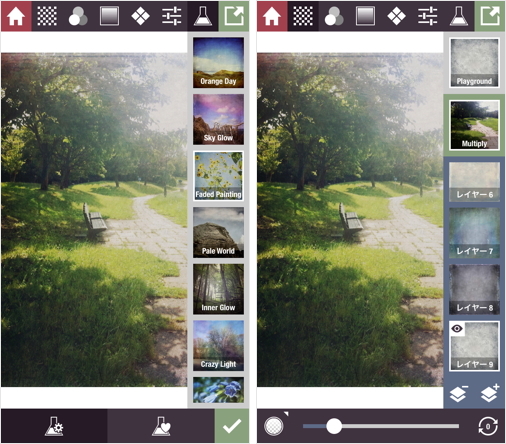Open flask formulas icon in right screen
Viewport: 506px width, 444px height.
pos(459,16)
